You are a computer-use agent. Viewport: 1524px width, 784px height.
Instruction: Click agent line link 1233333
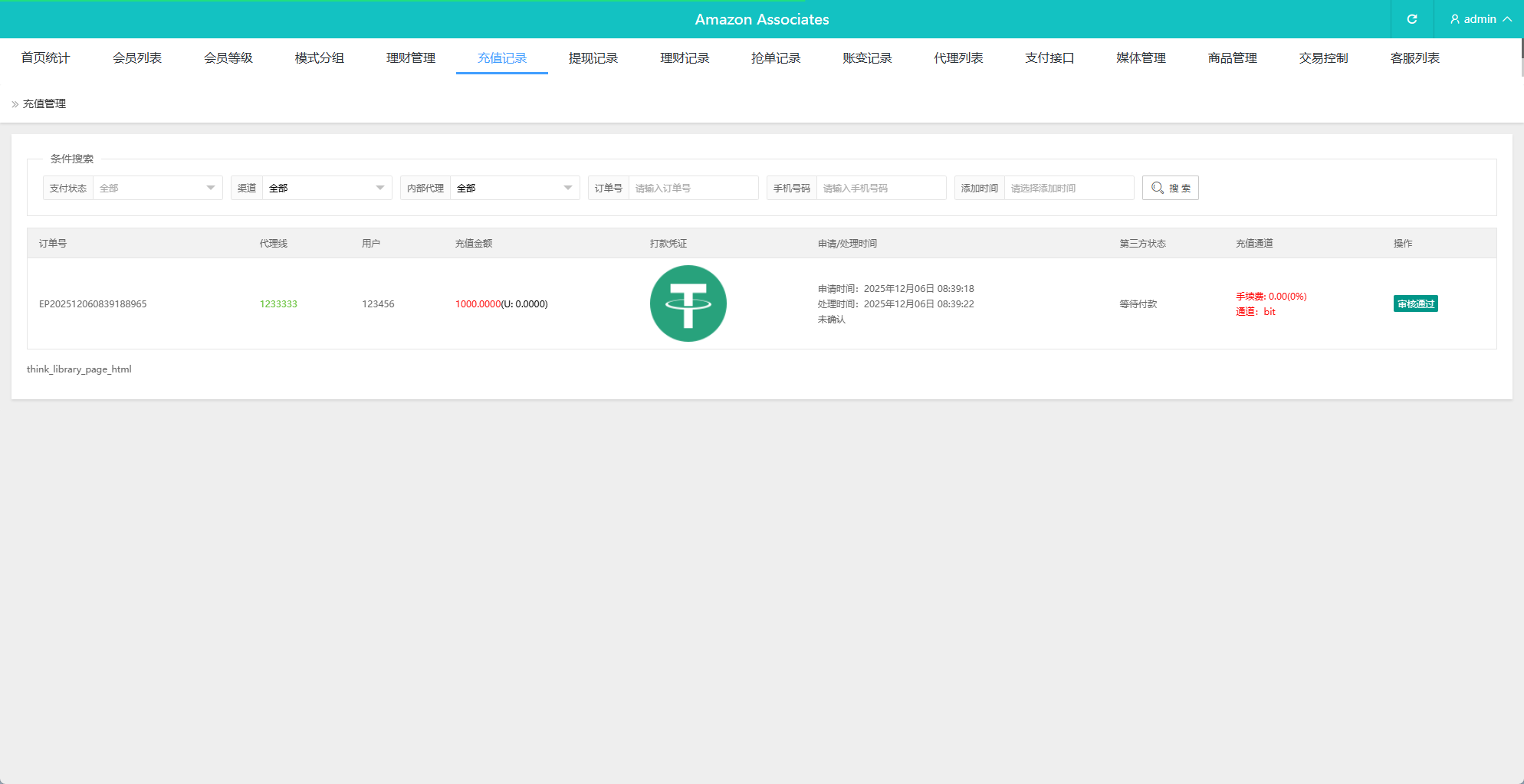pos(278,304)
